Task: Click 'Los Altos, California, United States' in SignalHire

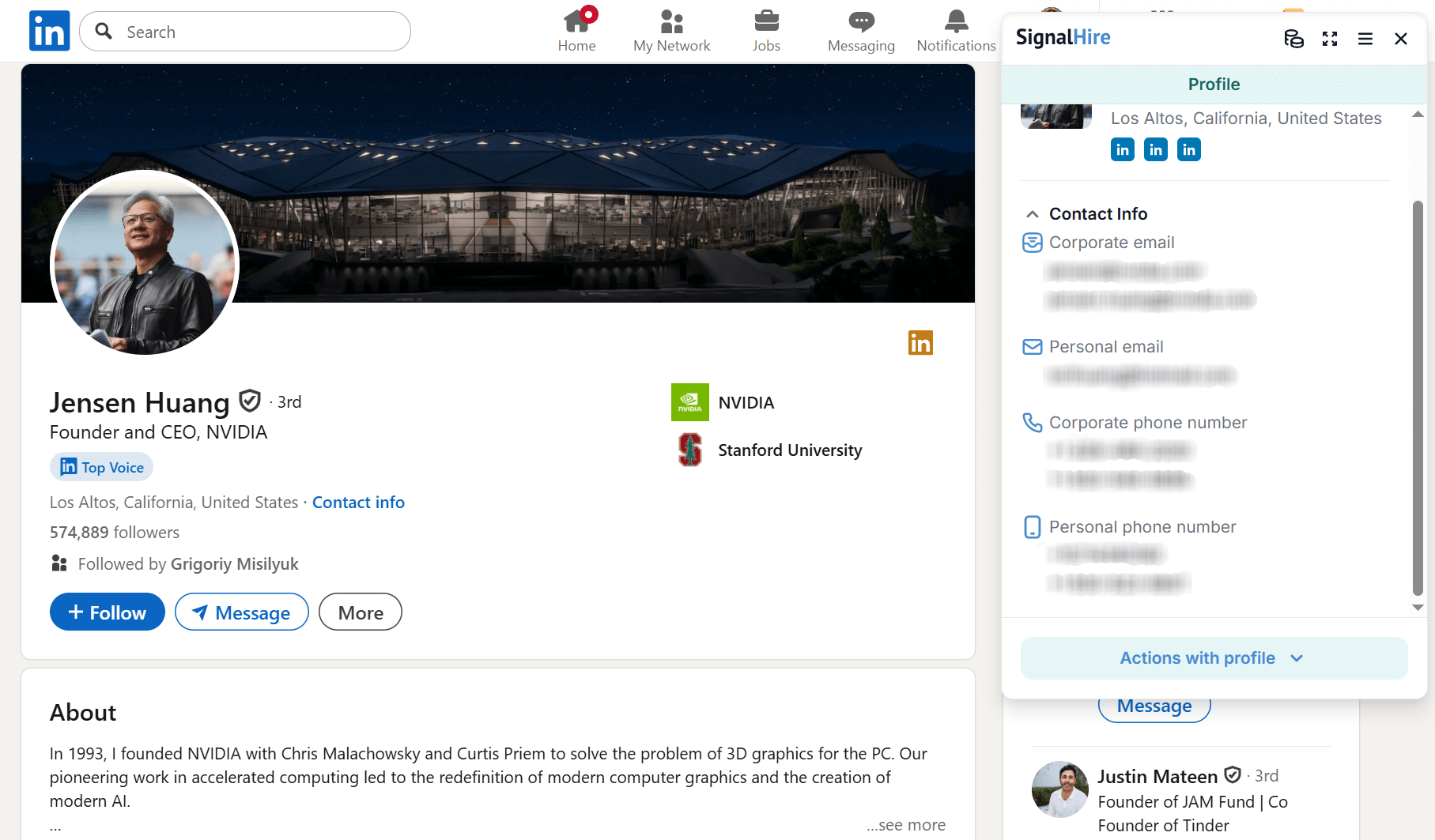Action: 1246,119
